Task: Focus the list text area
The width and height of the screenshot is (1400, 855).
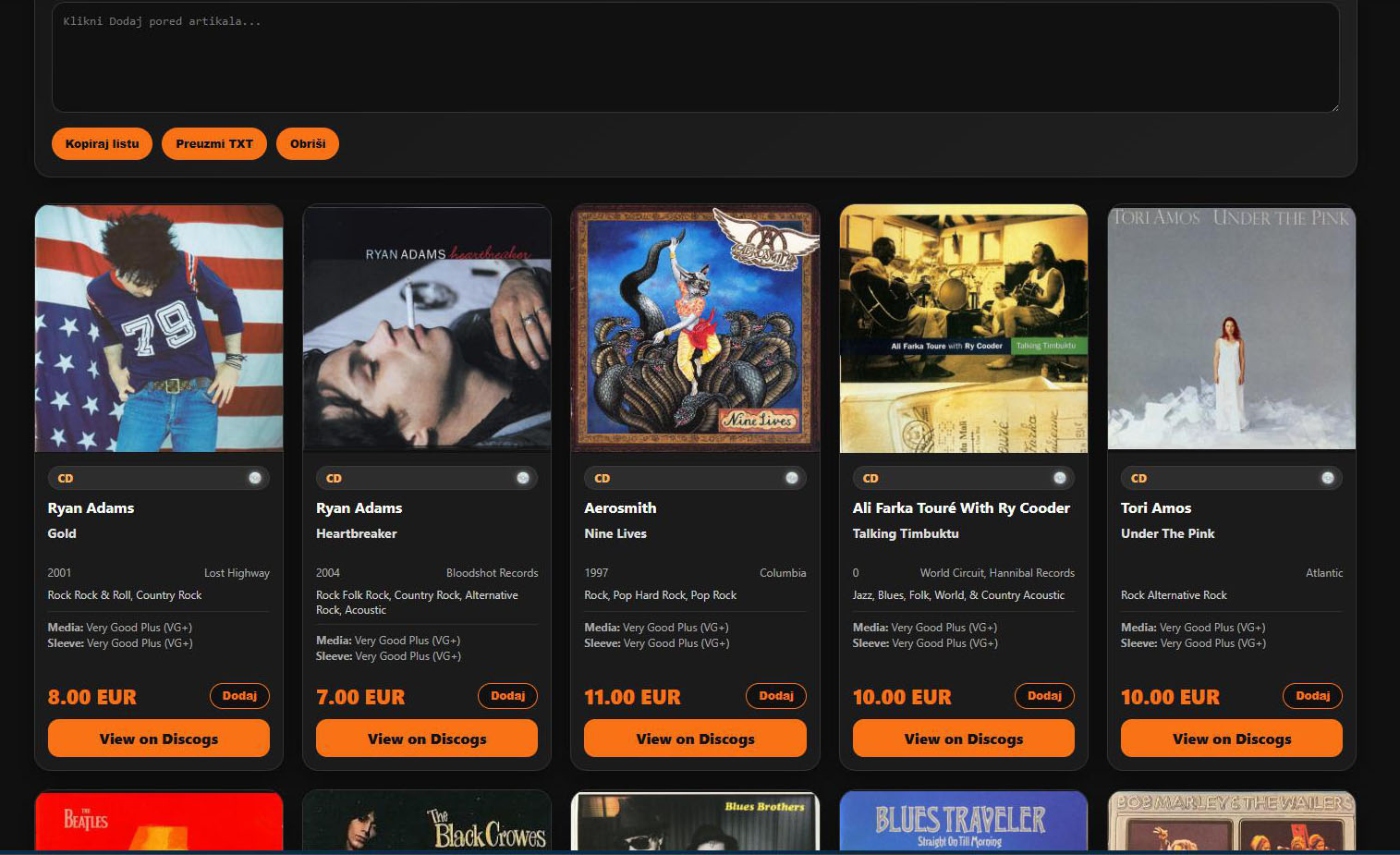Action: [x=695, y=57]
